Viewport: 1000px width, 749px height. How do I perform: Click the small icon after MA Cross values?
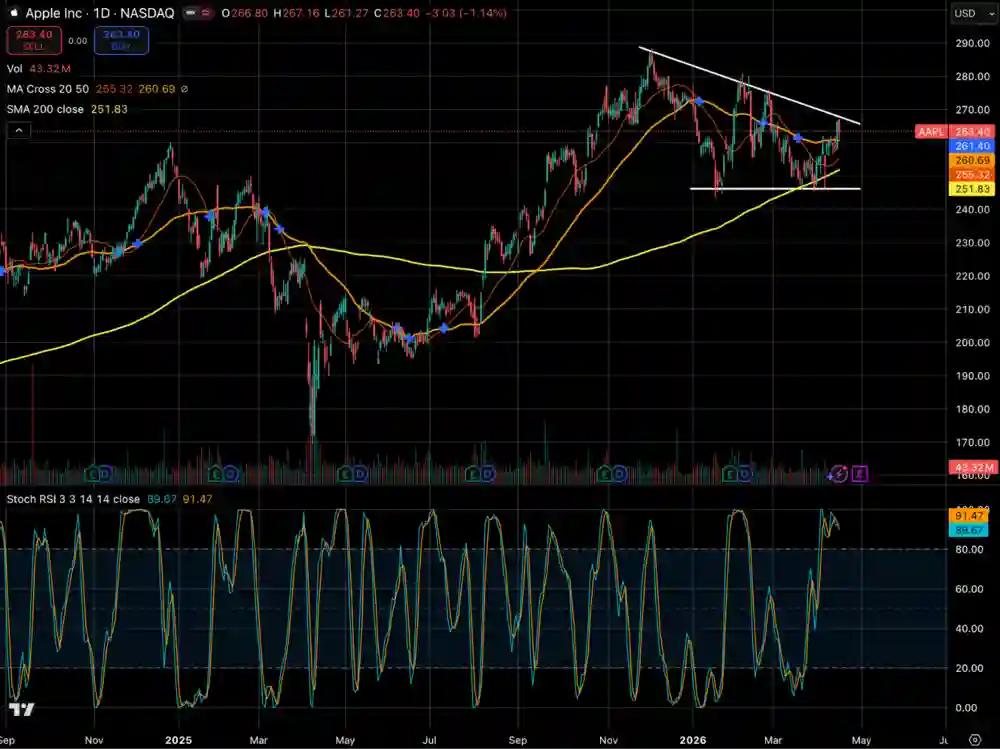184,89
